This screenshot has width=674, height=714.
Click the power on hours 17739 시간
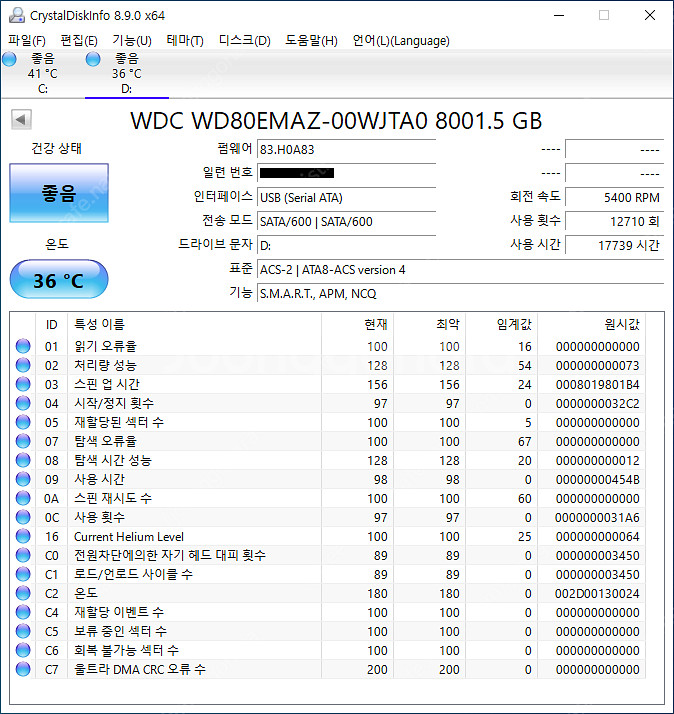[x=614, y=246]
